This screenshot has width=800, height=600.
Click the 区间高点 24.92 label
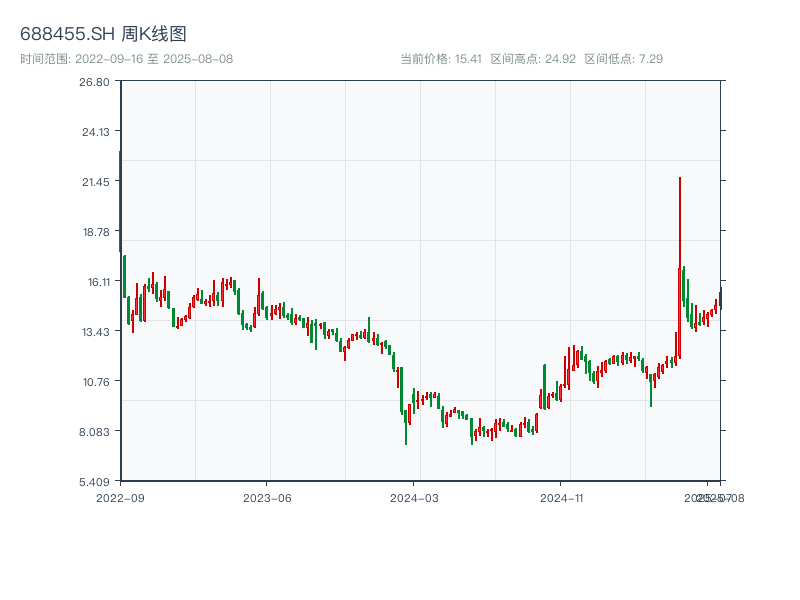[x=533, y=59]
